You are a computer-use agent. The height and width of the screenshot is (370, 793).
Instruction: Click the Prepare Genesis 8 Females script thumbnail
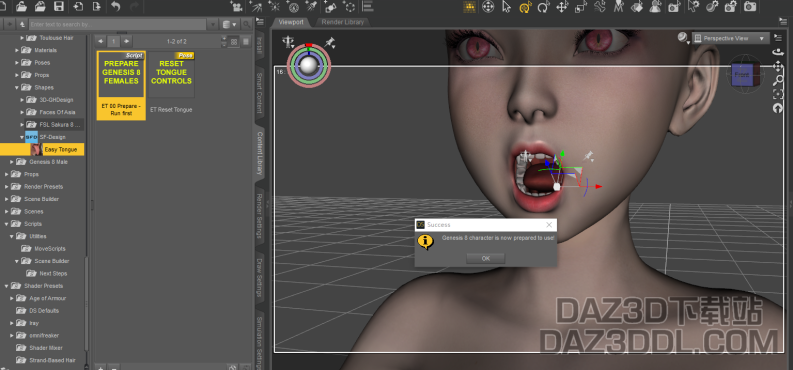121,74
